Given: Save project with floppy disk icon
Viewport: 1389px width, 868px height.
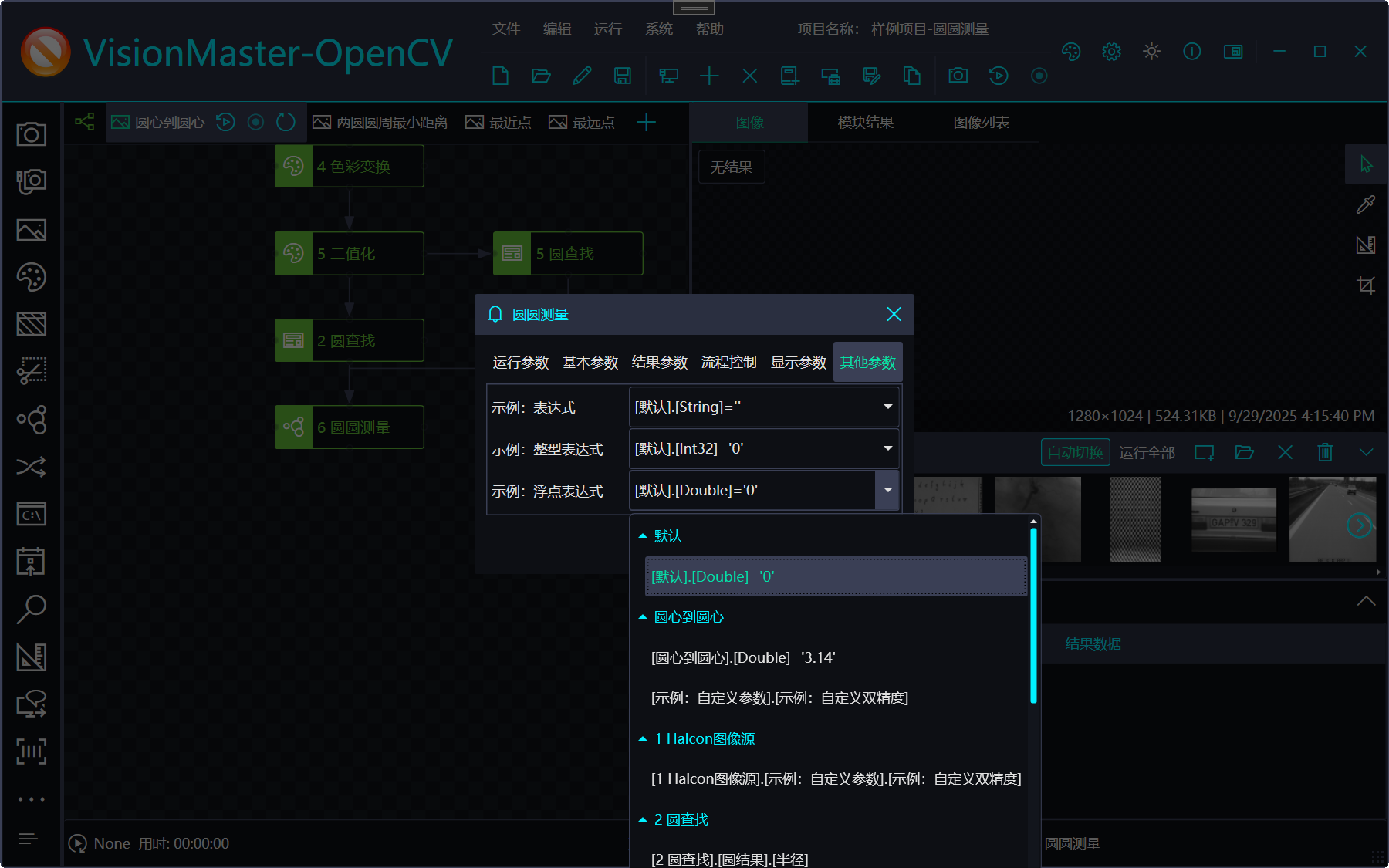Looking at the screenshot, I should 622,76.
